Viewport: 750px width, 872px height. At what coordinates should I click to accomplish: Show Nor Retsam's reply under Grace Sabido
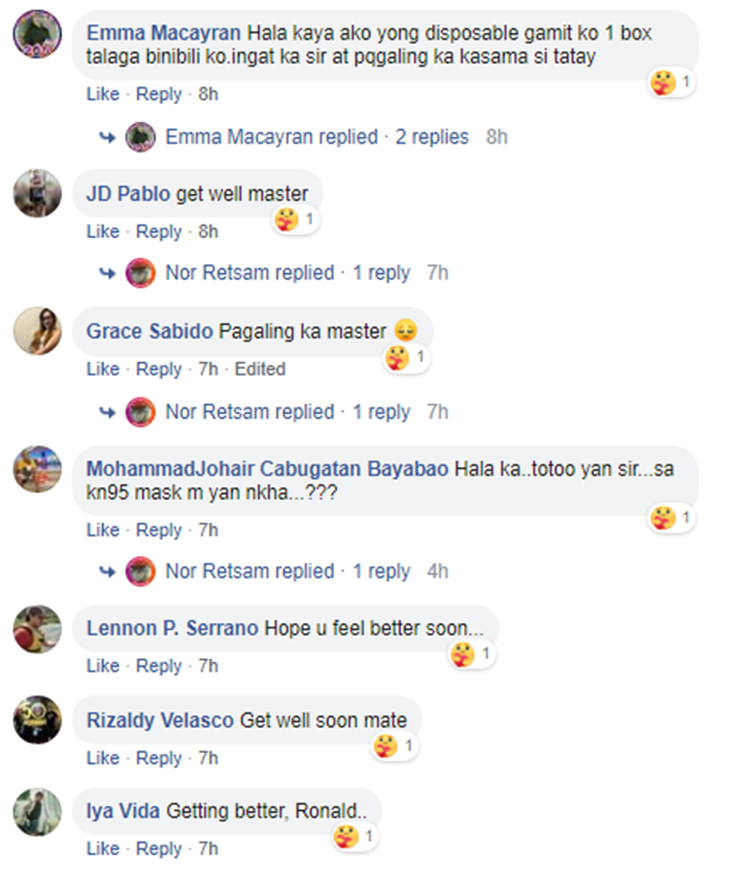(381, 412)
